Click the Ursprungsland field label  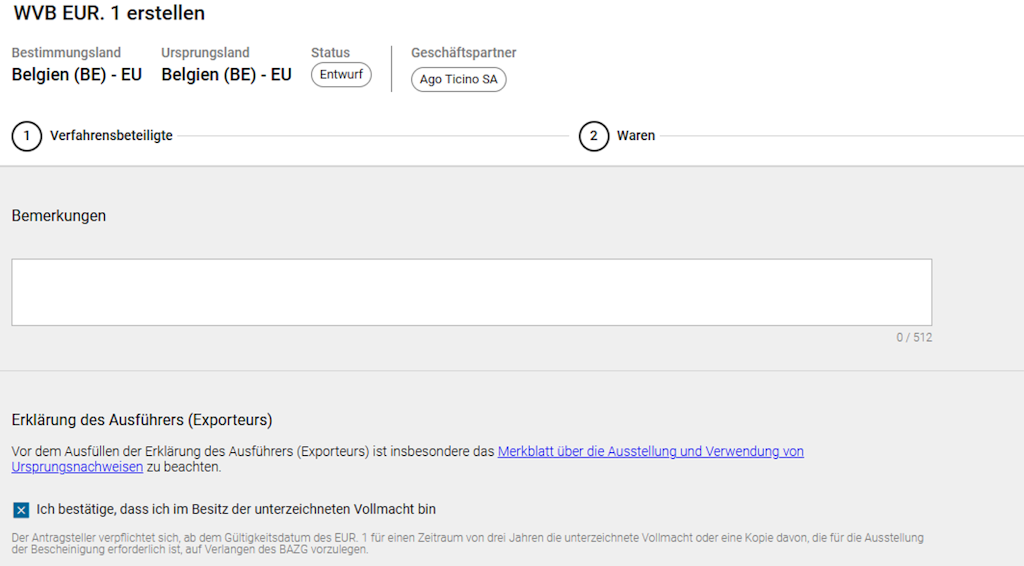[205, 53]
